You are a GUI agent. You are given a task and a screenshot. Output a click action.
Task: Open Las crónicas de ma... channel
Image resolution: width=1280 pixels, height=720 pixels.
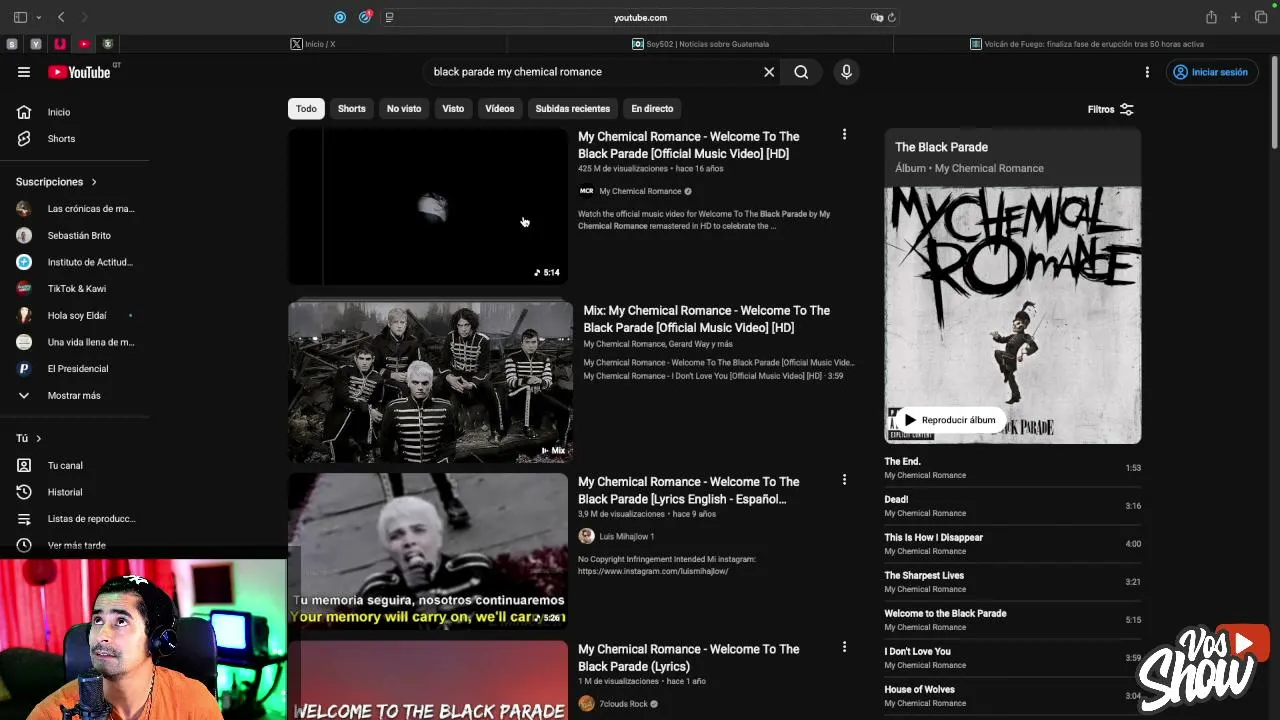75,209
